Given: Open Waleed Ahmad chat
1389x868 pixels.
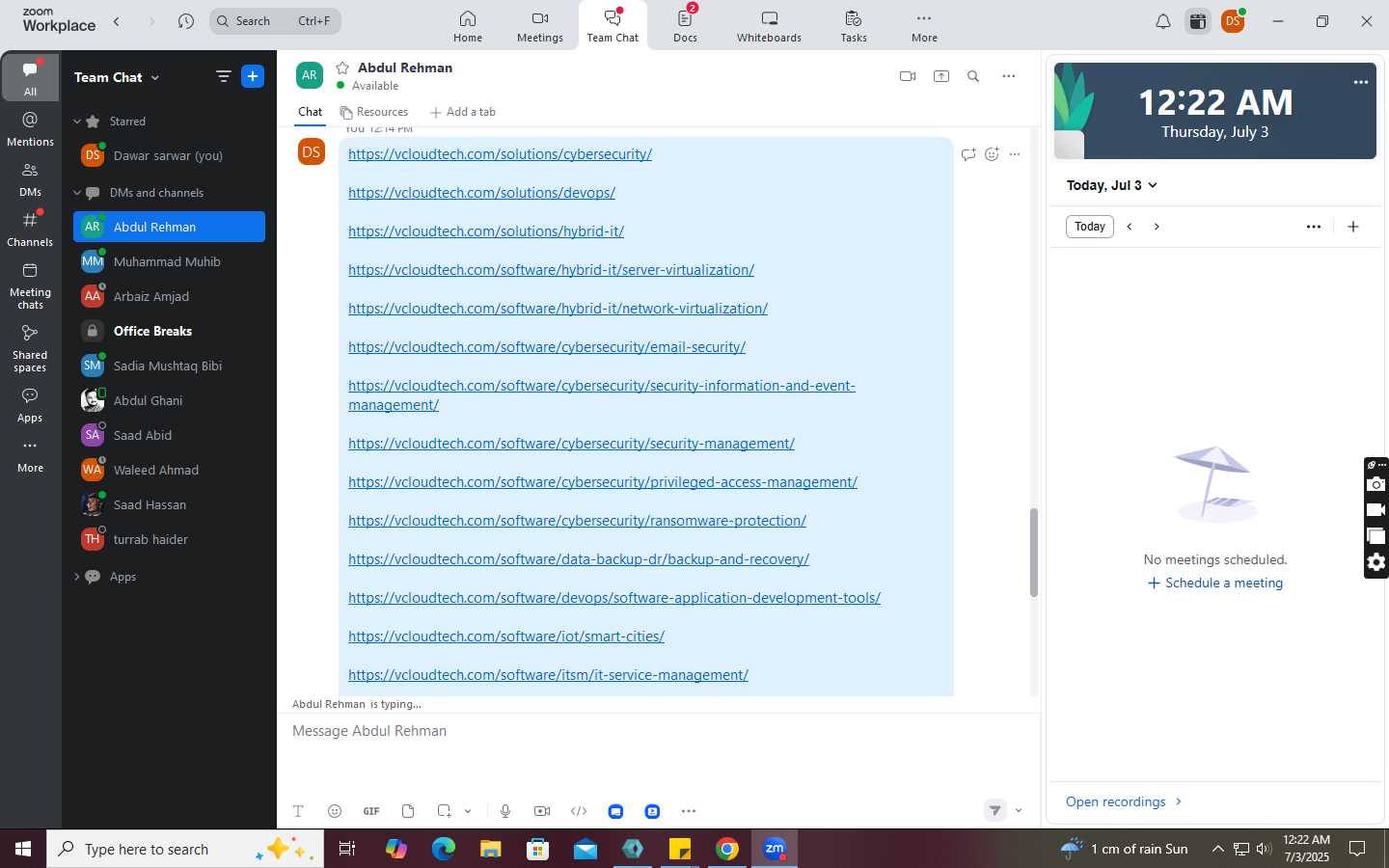Looking at the screenshot, I should tap(169, 470).
